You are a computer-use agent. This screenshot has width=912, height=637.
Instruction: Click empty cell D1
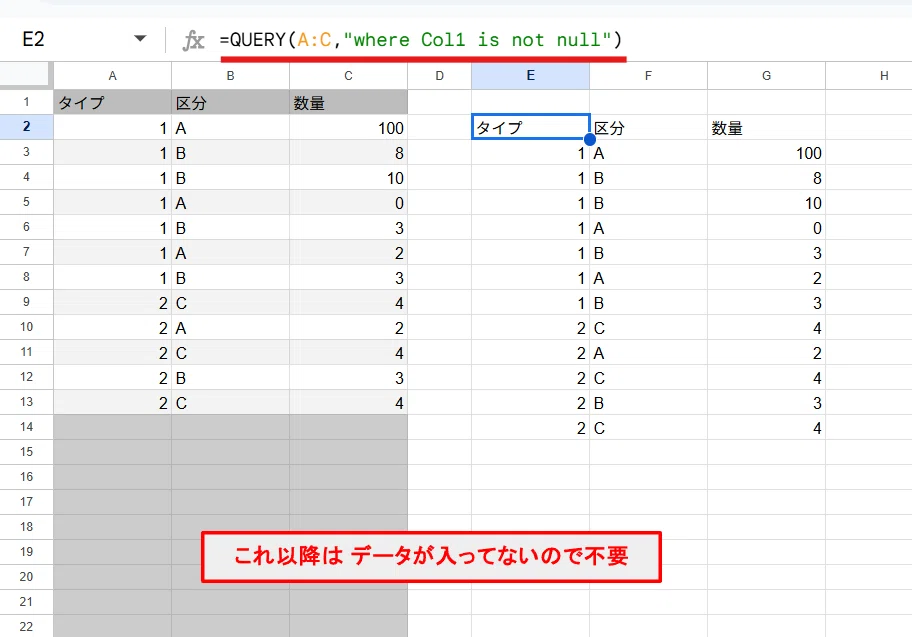[440, 102]
